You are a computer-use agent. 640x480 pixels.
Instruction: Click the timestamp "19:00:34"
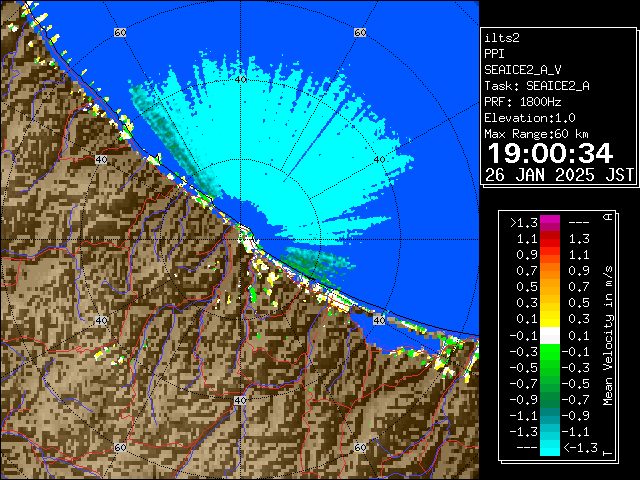[x=551, y=153]
